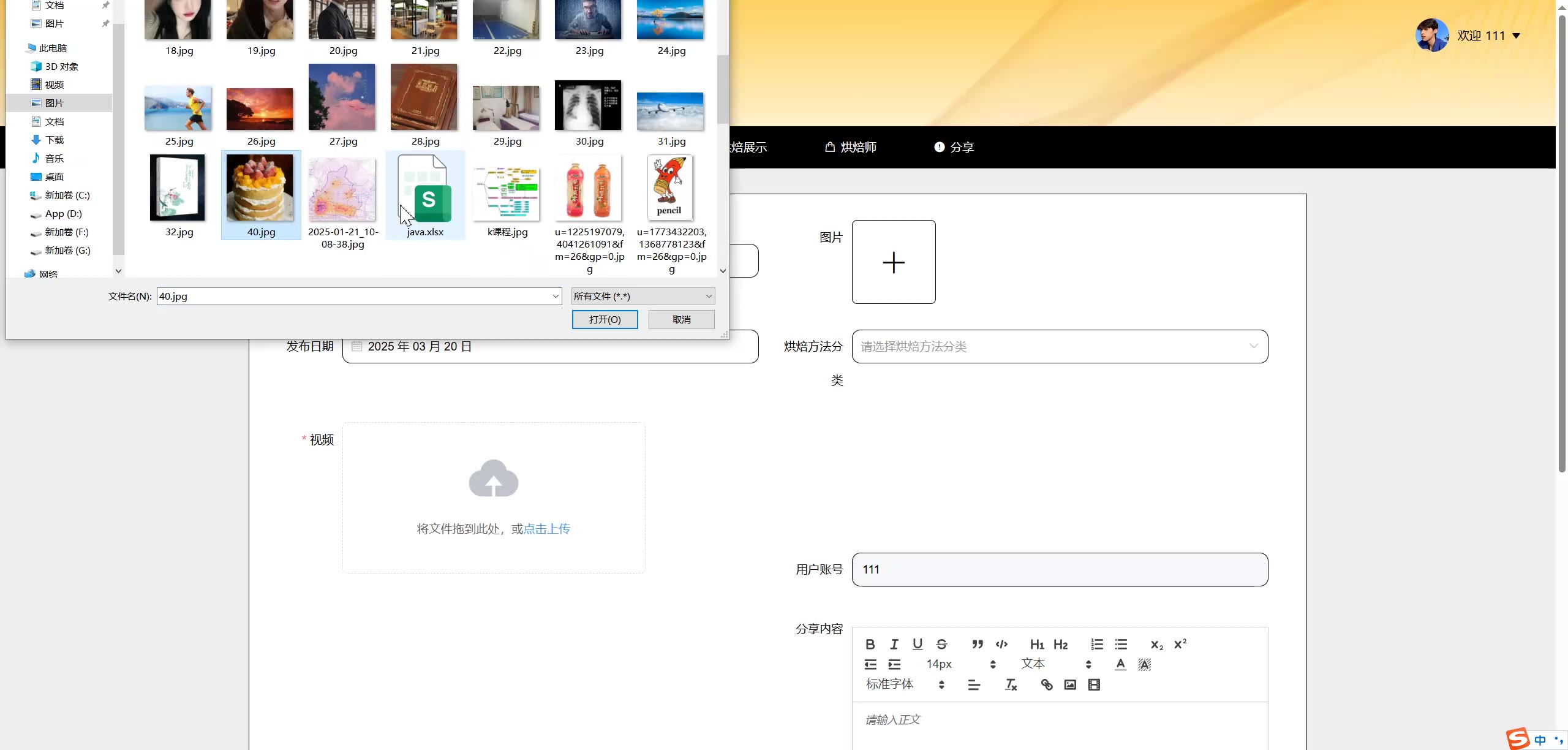Screen dimensions: 1568x750
Task: Toggle italic formatting in the editor
Action: tap(894, 644)
